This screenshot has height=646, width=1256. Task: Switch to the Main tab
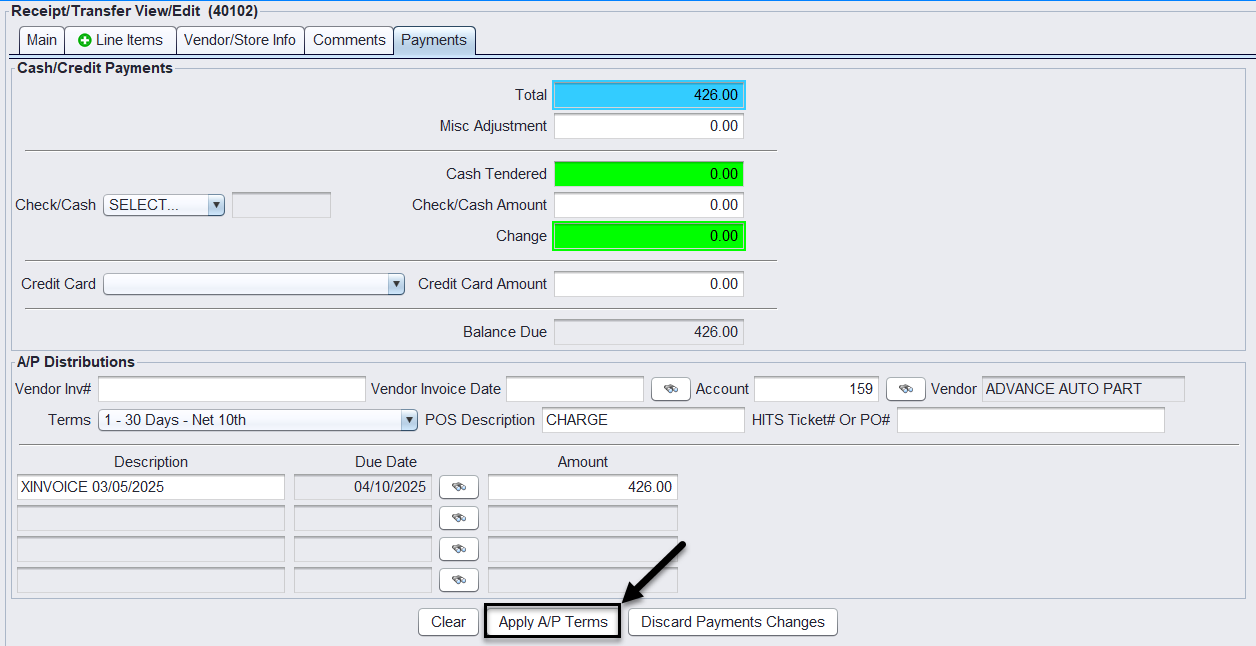42,41
